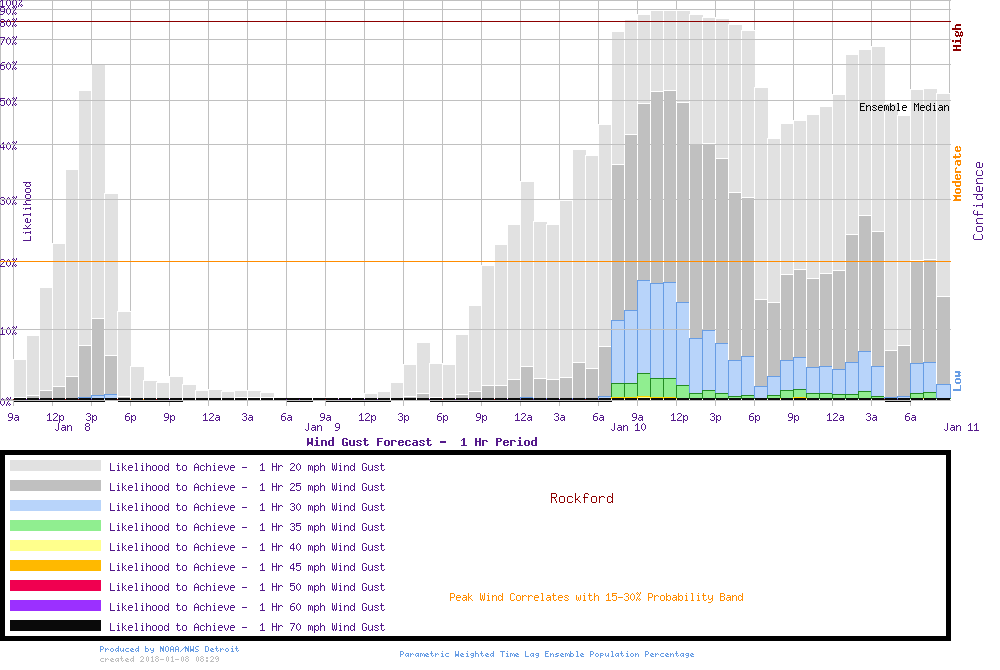Click the light gray 20 mph legend swatch
The width and height of the screenshot is (1000, 670).
(x=55, y=466)
